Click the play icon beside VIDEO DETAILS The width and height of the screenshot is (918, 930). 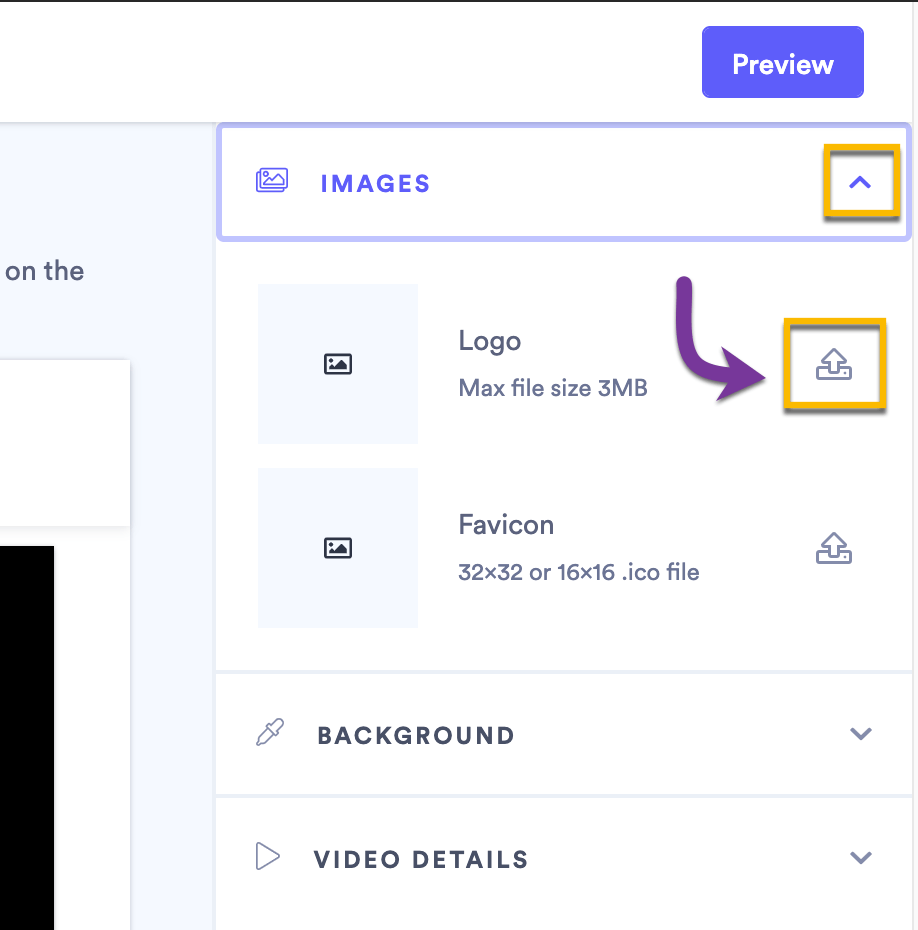[x=267, y=857]
